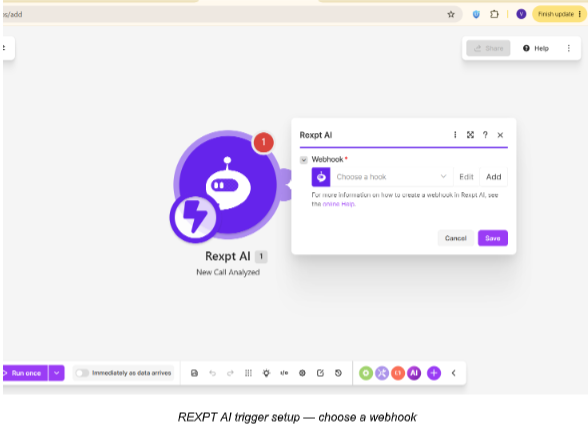Click the redo icon in toolbar
Screen dimensions: 588x429
230,373
